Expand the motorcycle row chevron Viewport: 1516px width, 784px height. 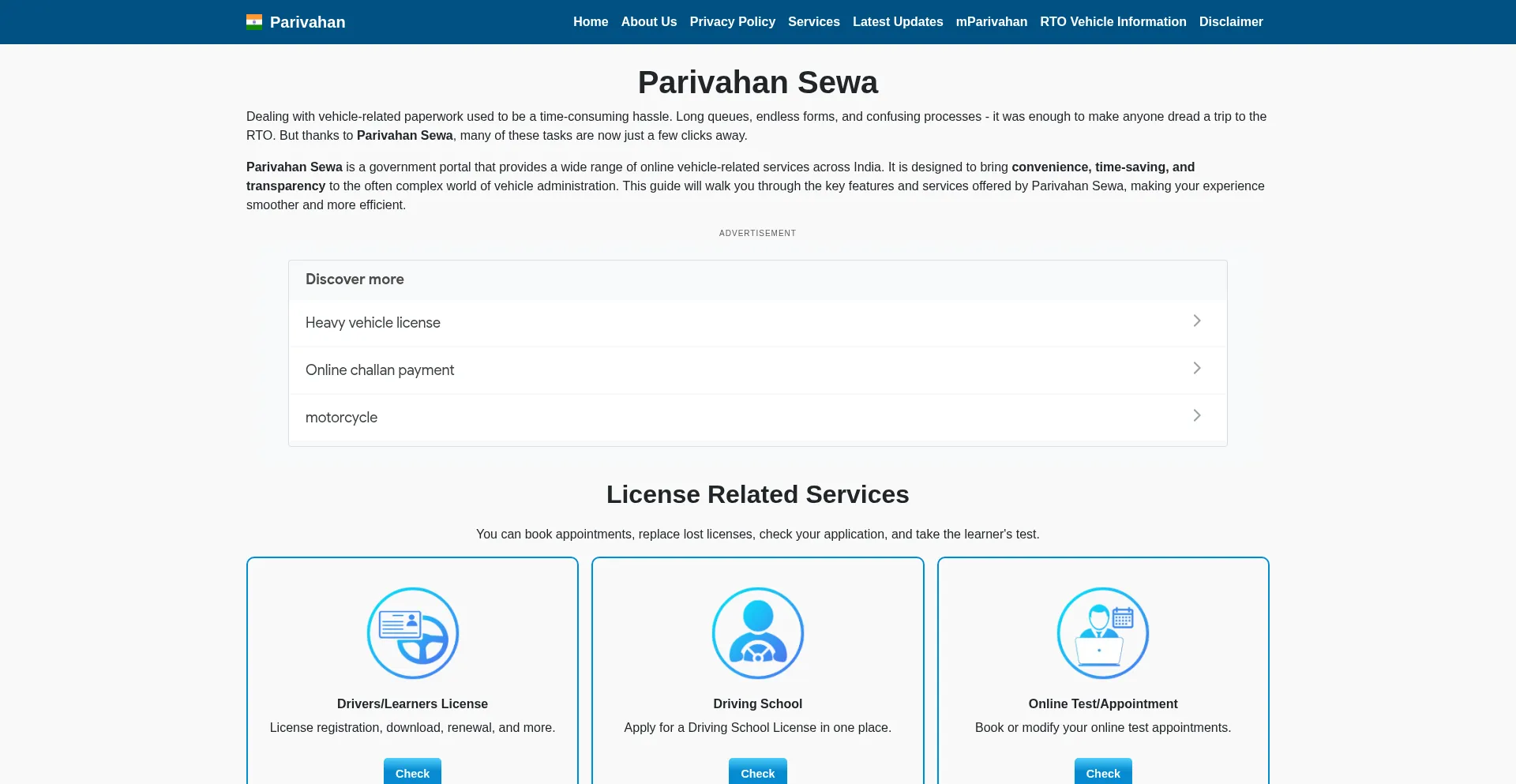[1197, 415]
